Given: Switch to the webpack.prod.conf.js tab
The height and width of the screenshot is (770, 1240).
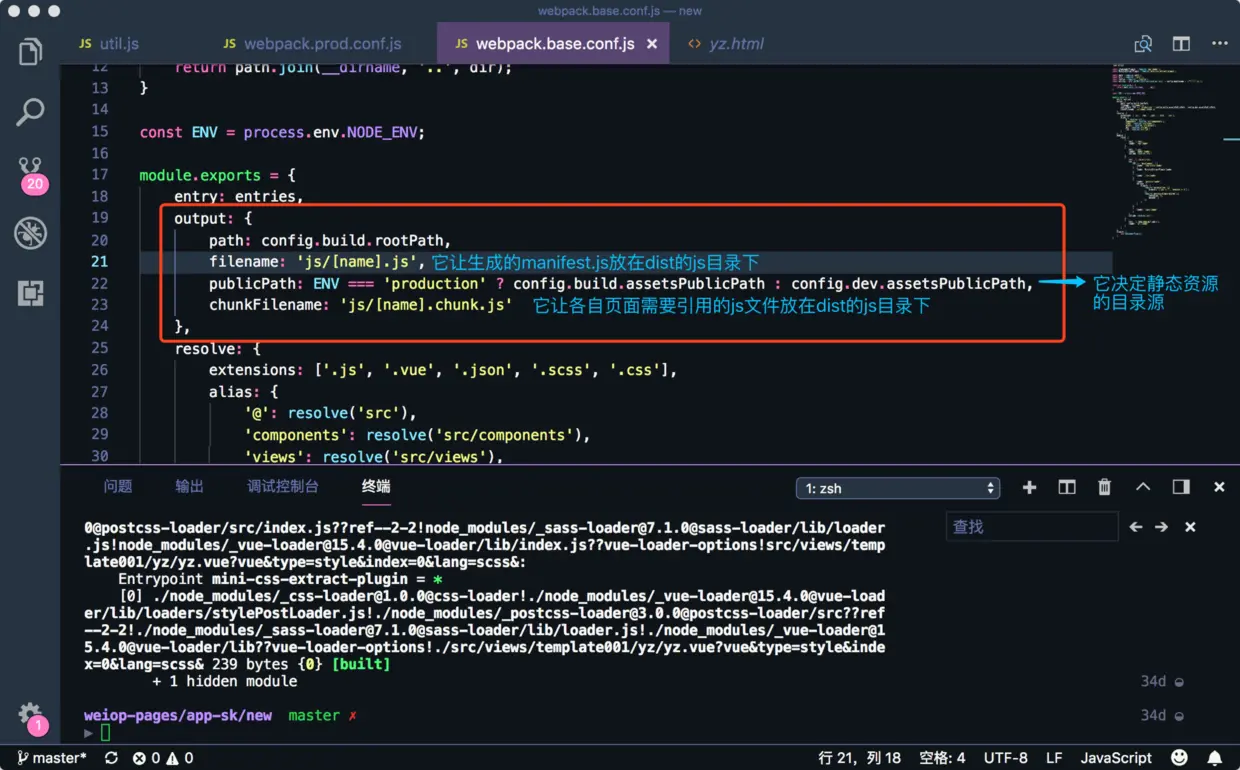Looking at the screenshot, I should point(312,44).
